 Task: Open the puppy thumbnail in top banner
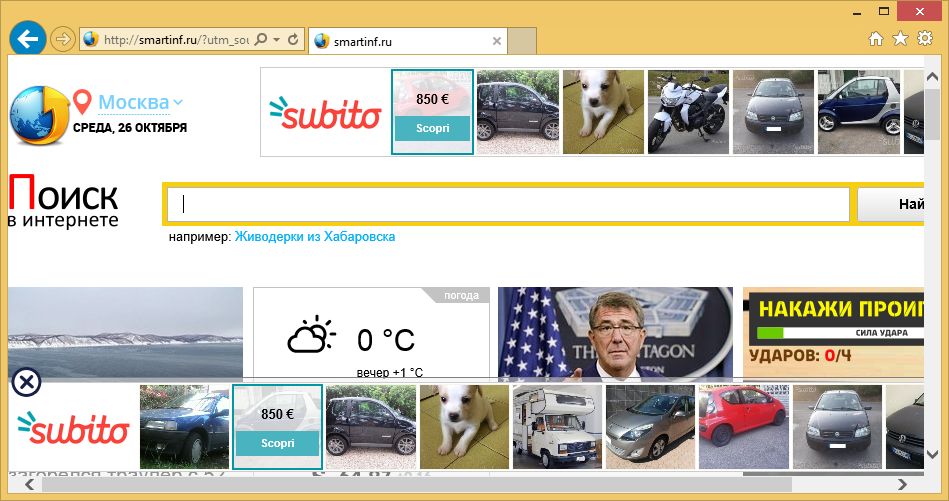click(603, 112)
